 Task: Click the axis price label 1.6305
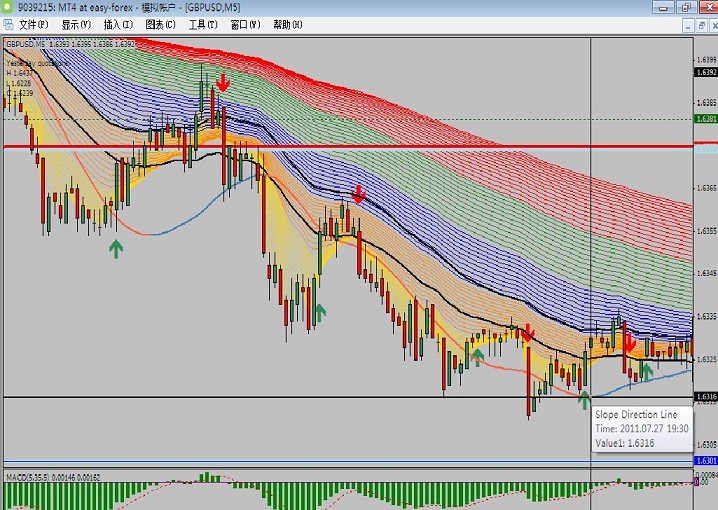click(x=707, y=445)
